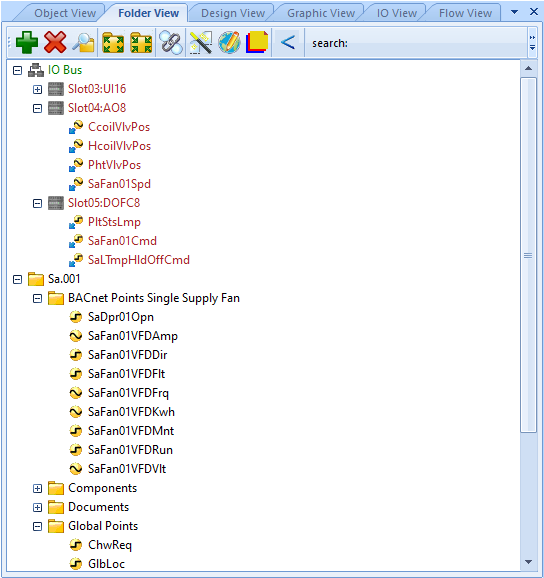The width and height of the screenshot is (544, 578).
Task: Click the IO Bus network icon
Action: pos(36,70)
